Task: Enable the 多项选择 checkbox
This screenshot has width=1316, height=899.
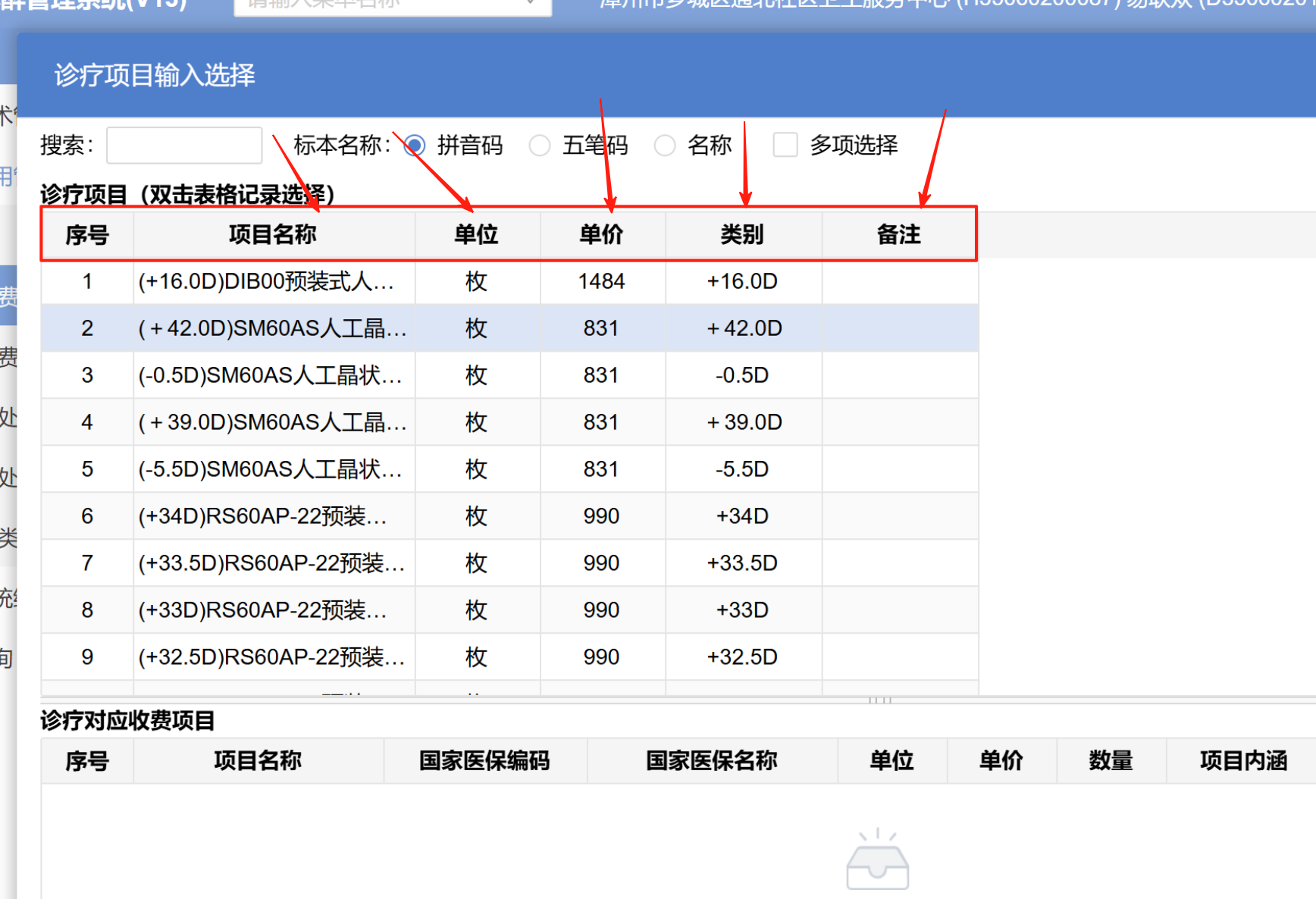Action: [785, 145]
